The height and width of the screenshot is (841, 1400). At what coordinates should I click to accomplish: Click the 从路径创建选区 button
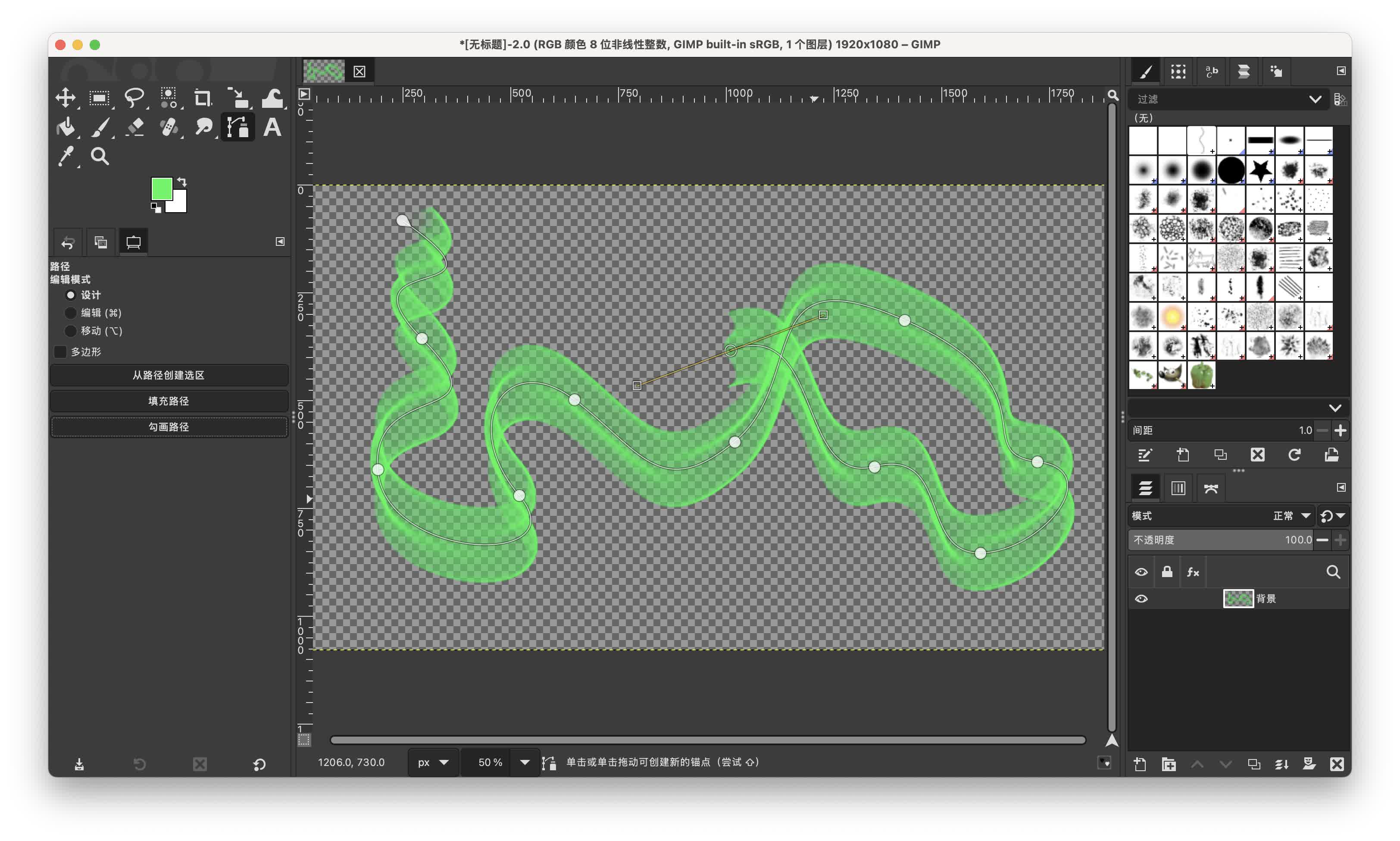pos(169,375)
